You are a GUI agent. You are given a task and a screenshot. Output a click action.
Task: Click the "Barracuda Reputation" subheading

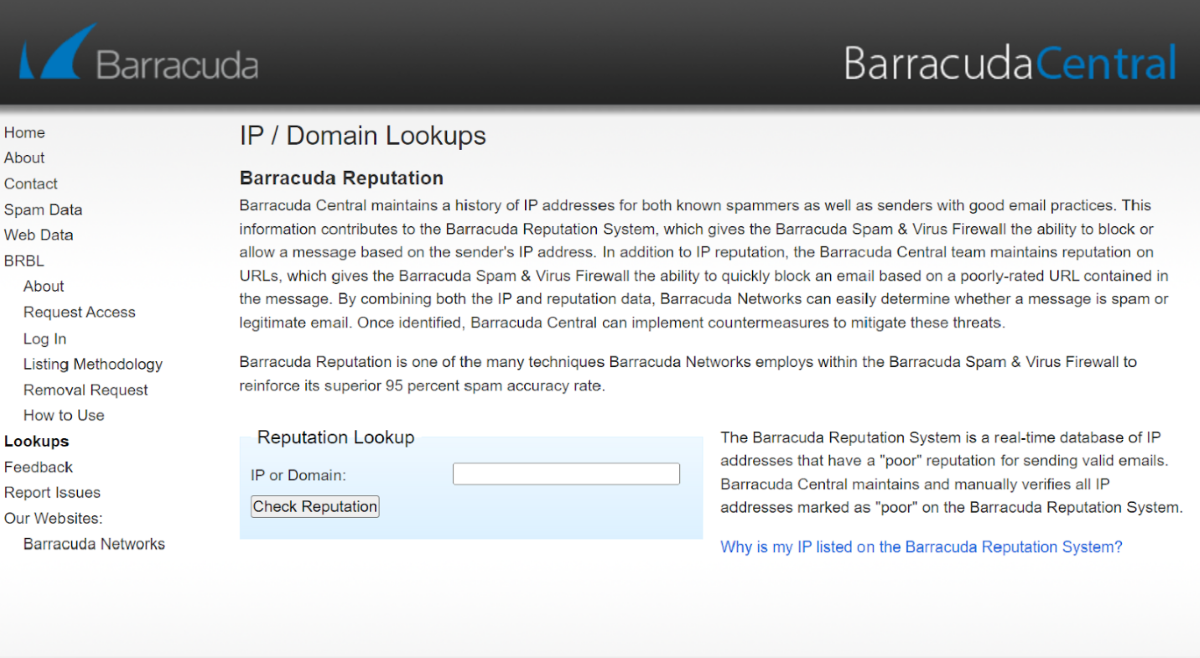point(342,179)
